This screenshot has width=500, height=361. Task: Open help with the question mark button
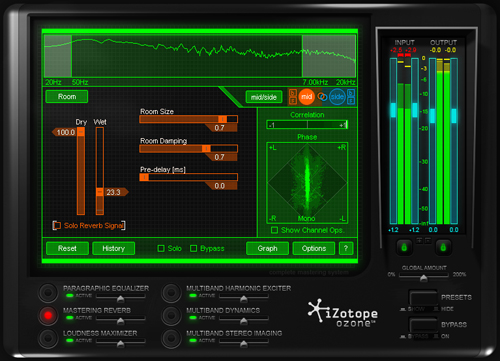(x=346, y=248)
